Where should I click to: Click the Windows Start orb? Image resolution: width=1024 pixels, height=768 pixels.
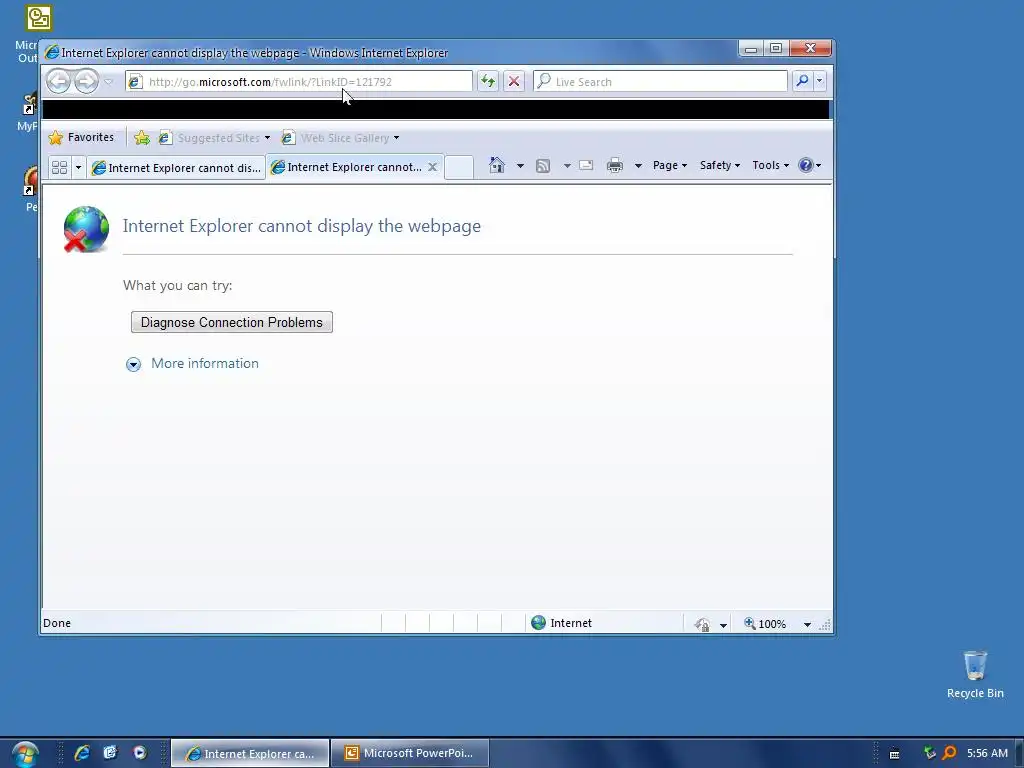coord(25,754)
